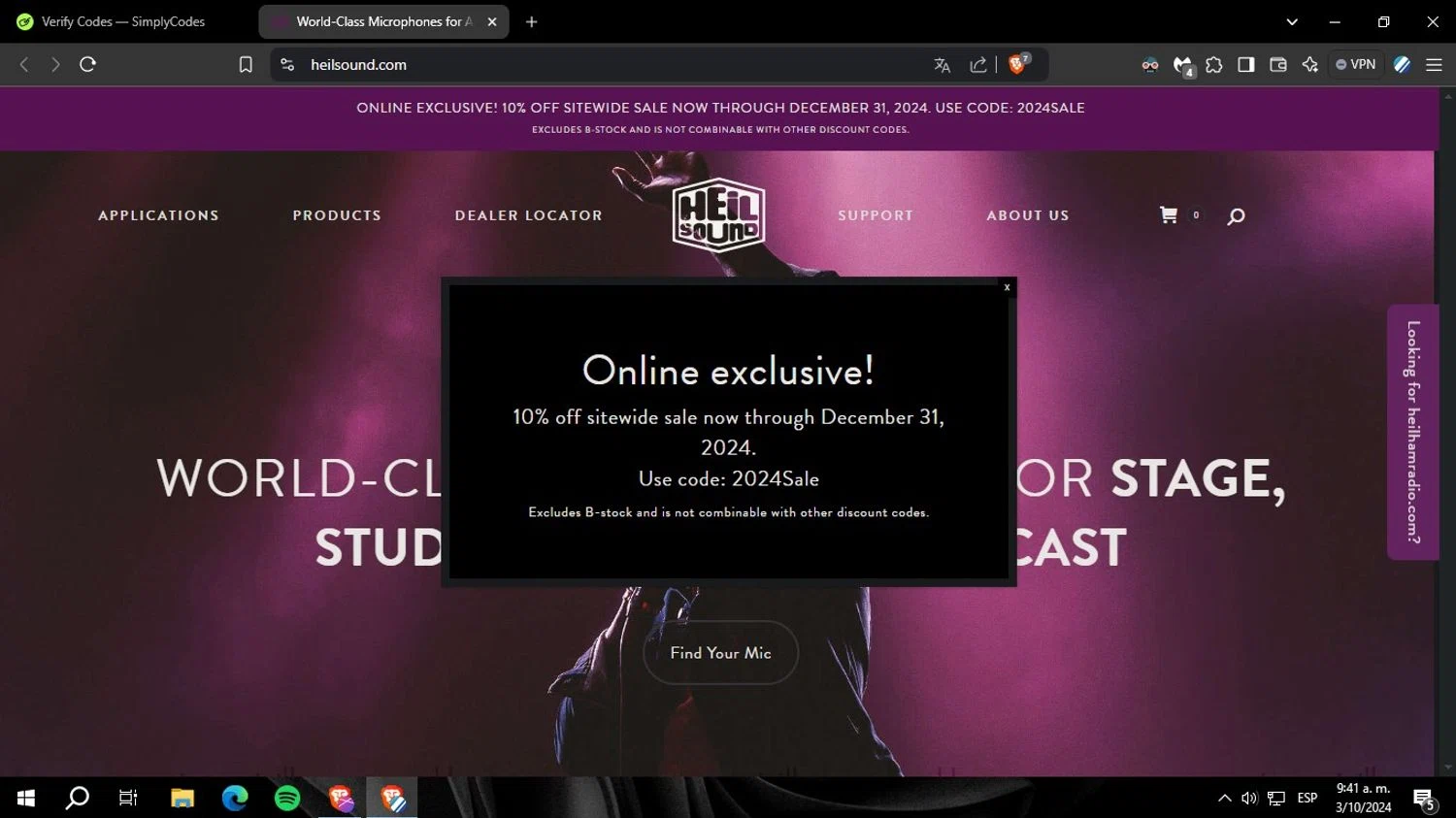Image resolution: width=1456 pixels, height=818 pixels.
Task: Go back to previous page
Action: (x=24, y=64)
